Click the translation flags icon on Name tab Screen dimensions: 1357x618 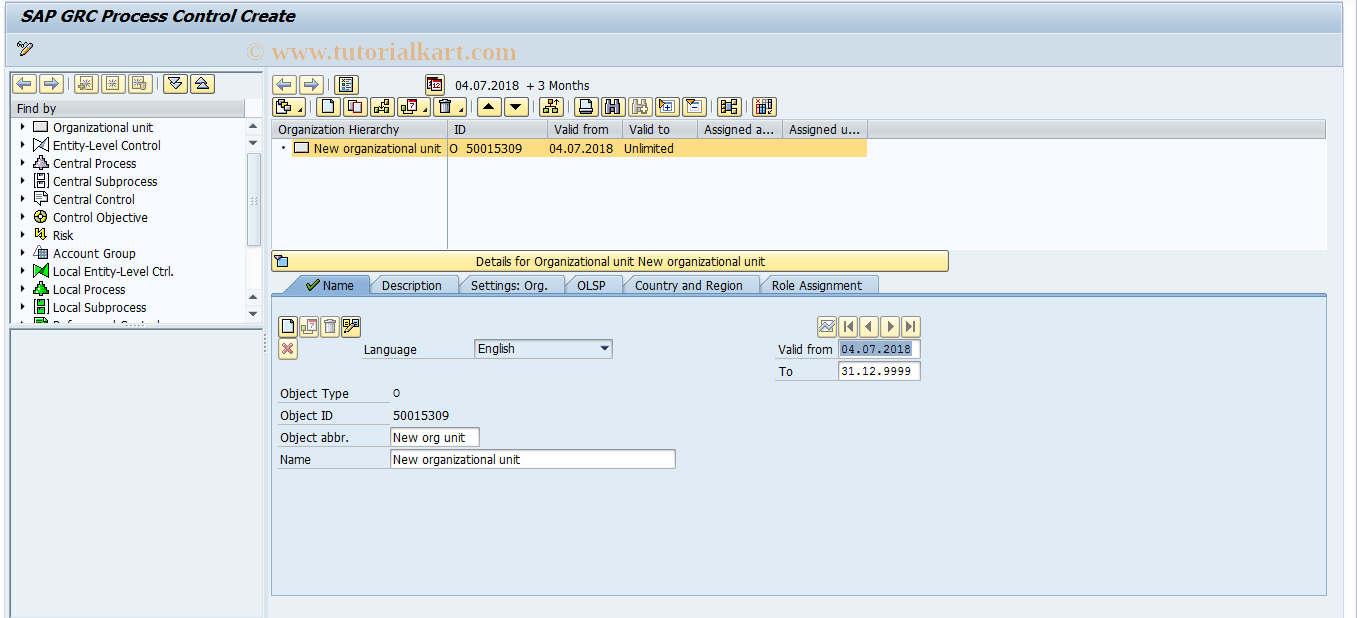[351, 326]
